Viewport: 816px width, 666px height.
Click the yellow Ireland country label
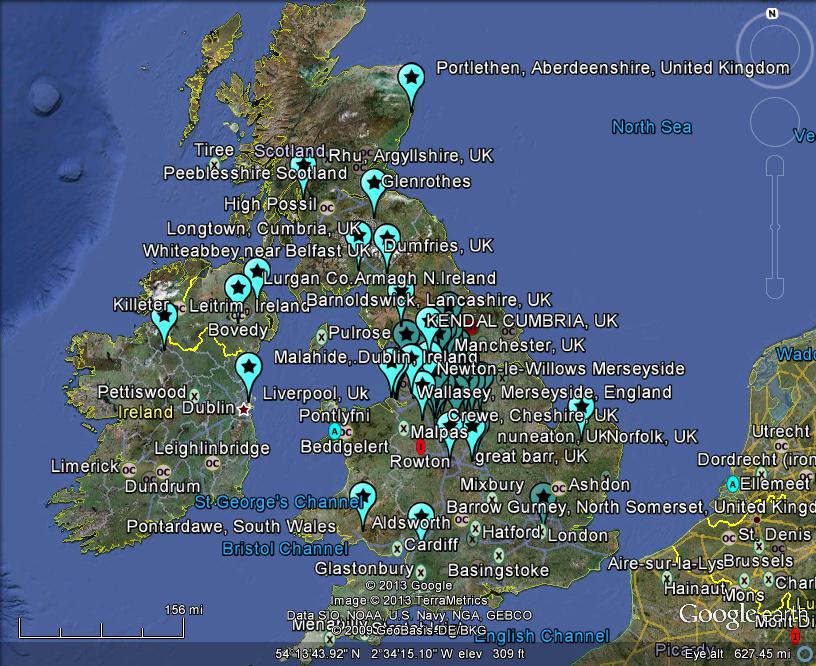145,412
